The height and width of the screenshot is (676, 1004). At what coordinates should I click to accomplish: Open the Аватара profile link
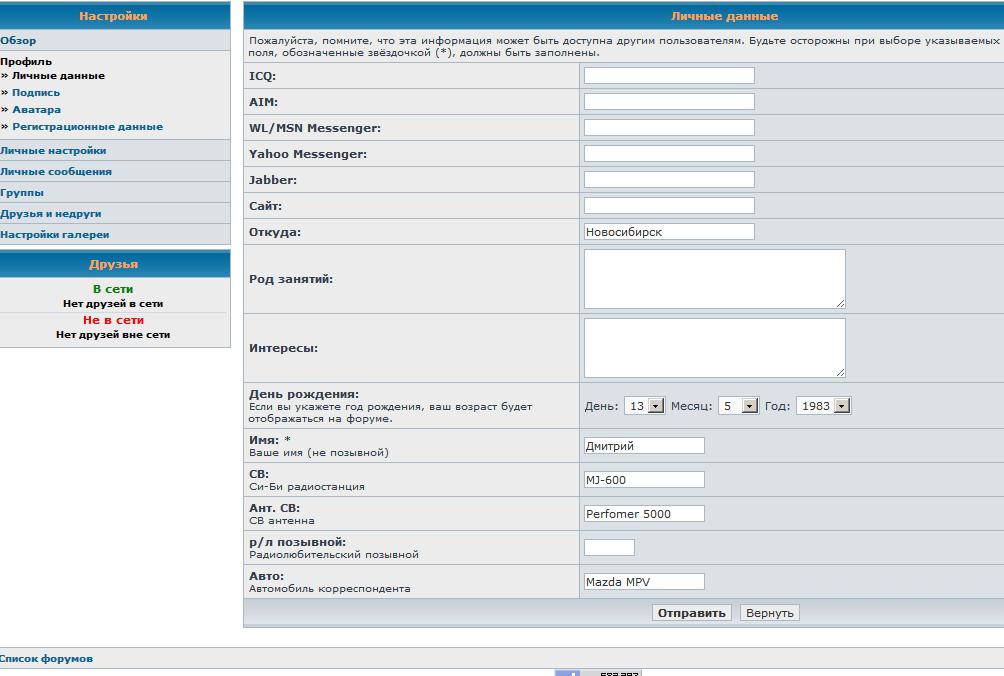tap(36, 110)
